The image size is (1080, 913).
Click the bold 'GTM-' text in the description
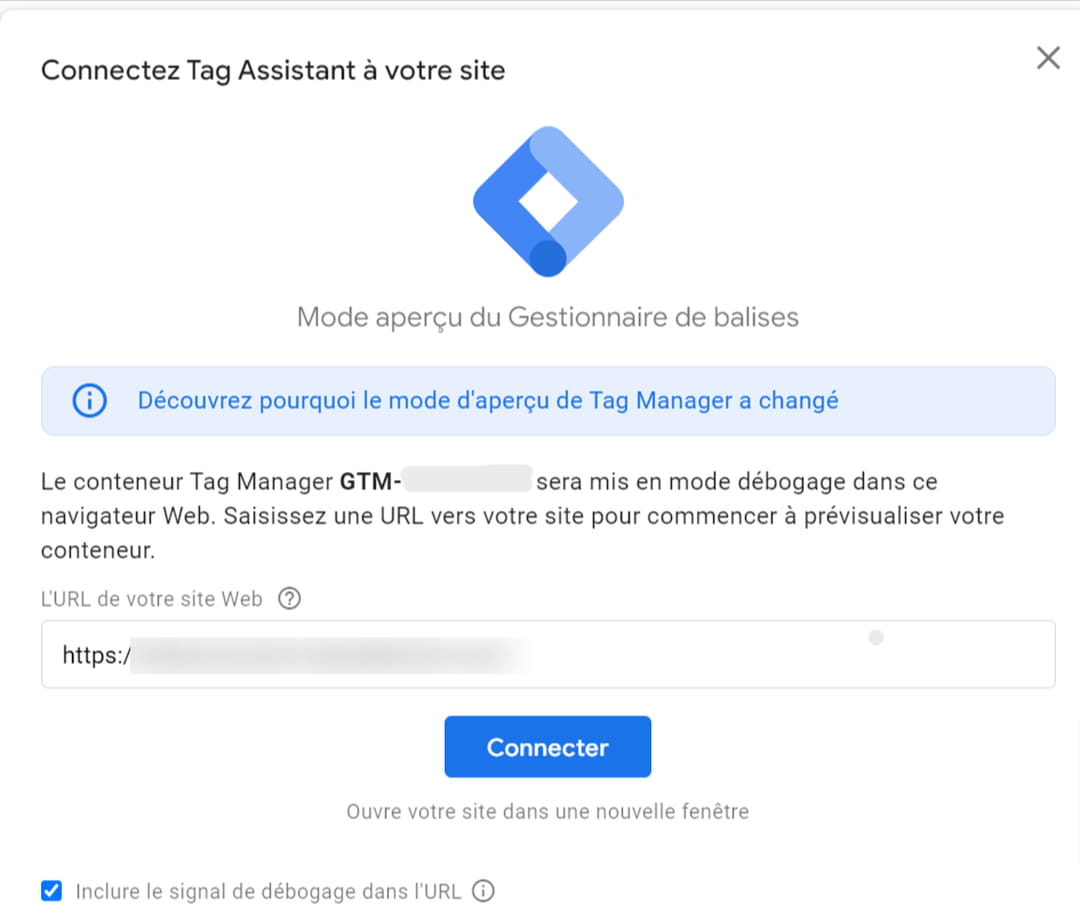tap(371, 481)
